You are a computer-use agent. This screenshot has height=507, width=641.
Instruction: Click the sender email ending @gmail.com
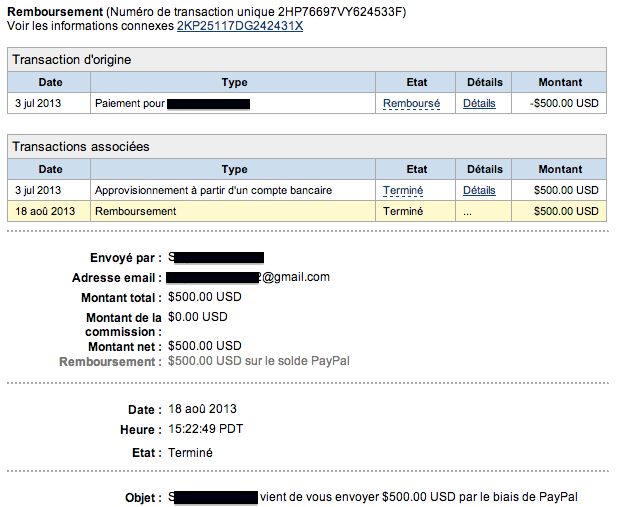coord(248,277)
